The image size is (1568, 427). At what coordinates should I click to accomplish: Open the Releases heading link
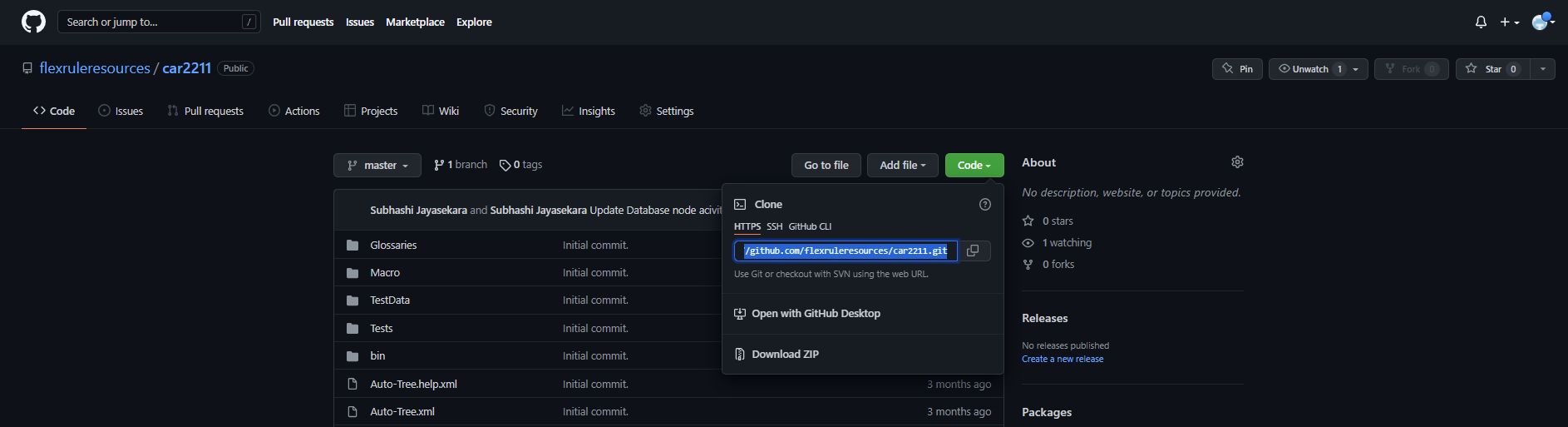pyautogui.click(x=1045, y=318)
